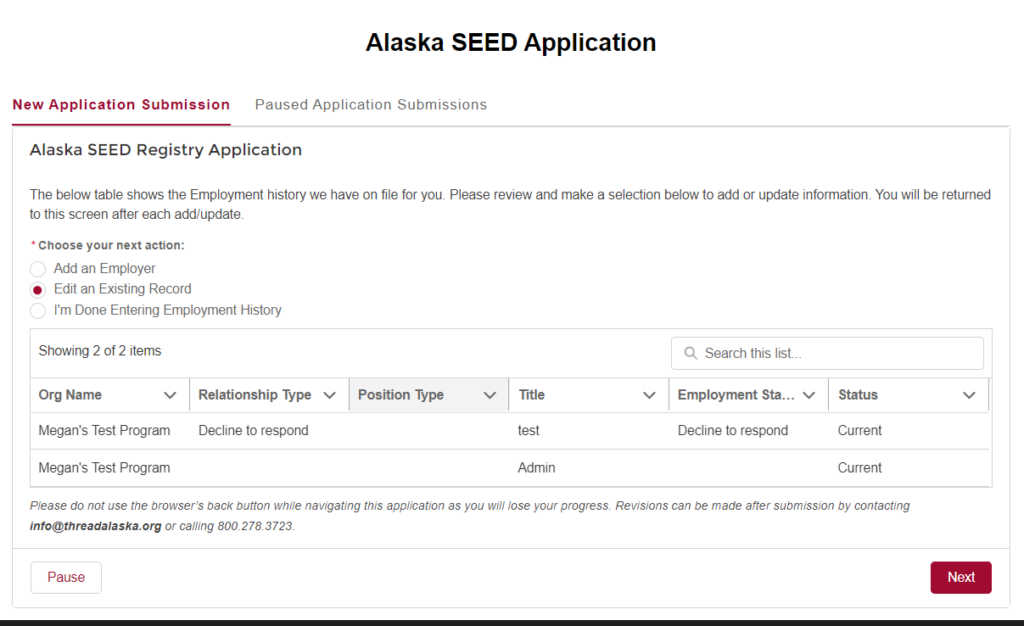Click the Next button
1024x626 pixels.
click(961, 577)
